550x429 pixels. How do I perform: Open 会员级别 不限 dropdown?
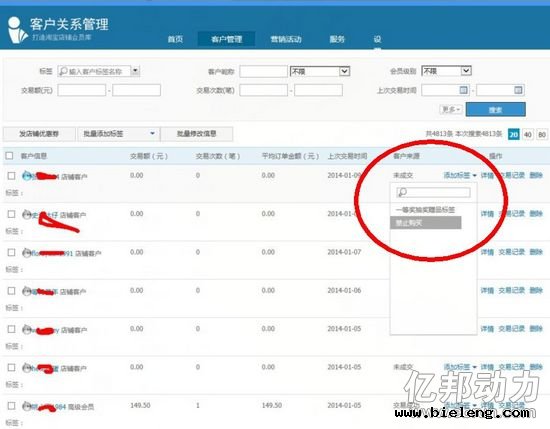(x=446, y=71)
